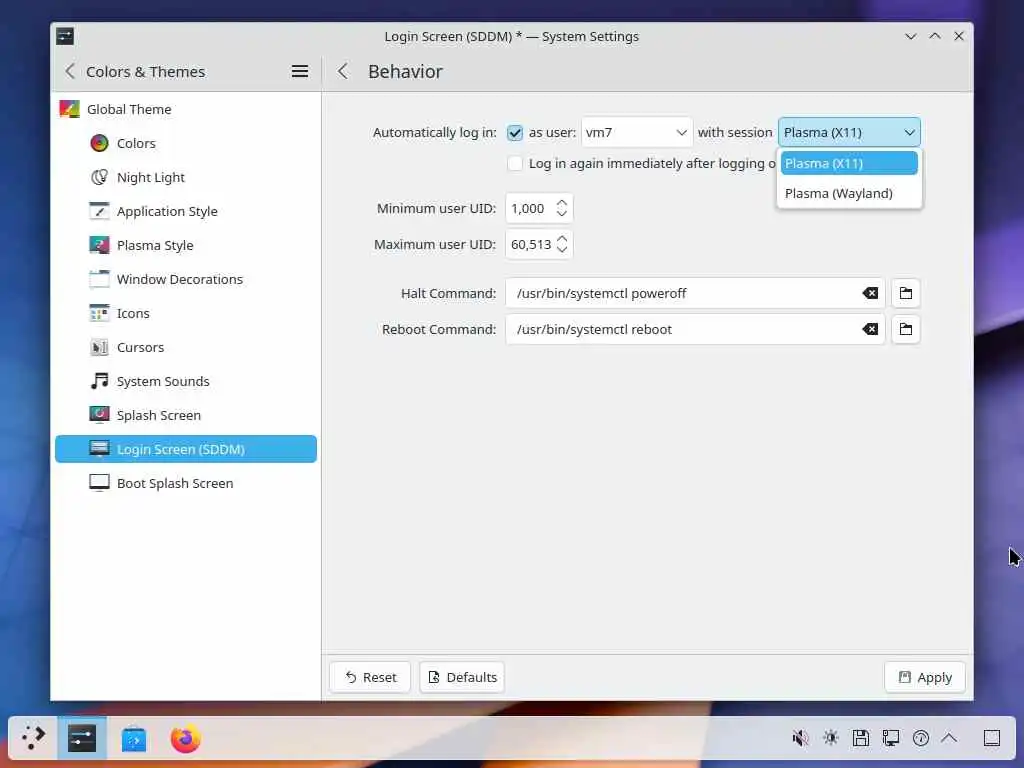Image resolution: width=1024 pixels, height=768 pixels.
Task: Launch Discover from the taskbar
Action: point(134,739)
